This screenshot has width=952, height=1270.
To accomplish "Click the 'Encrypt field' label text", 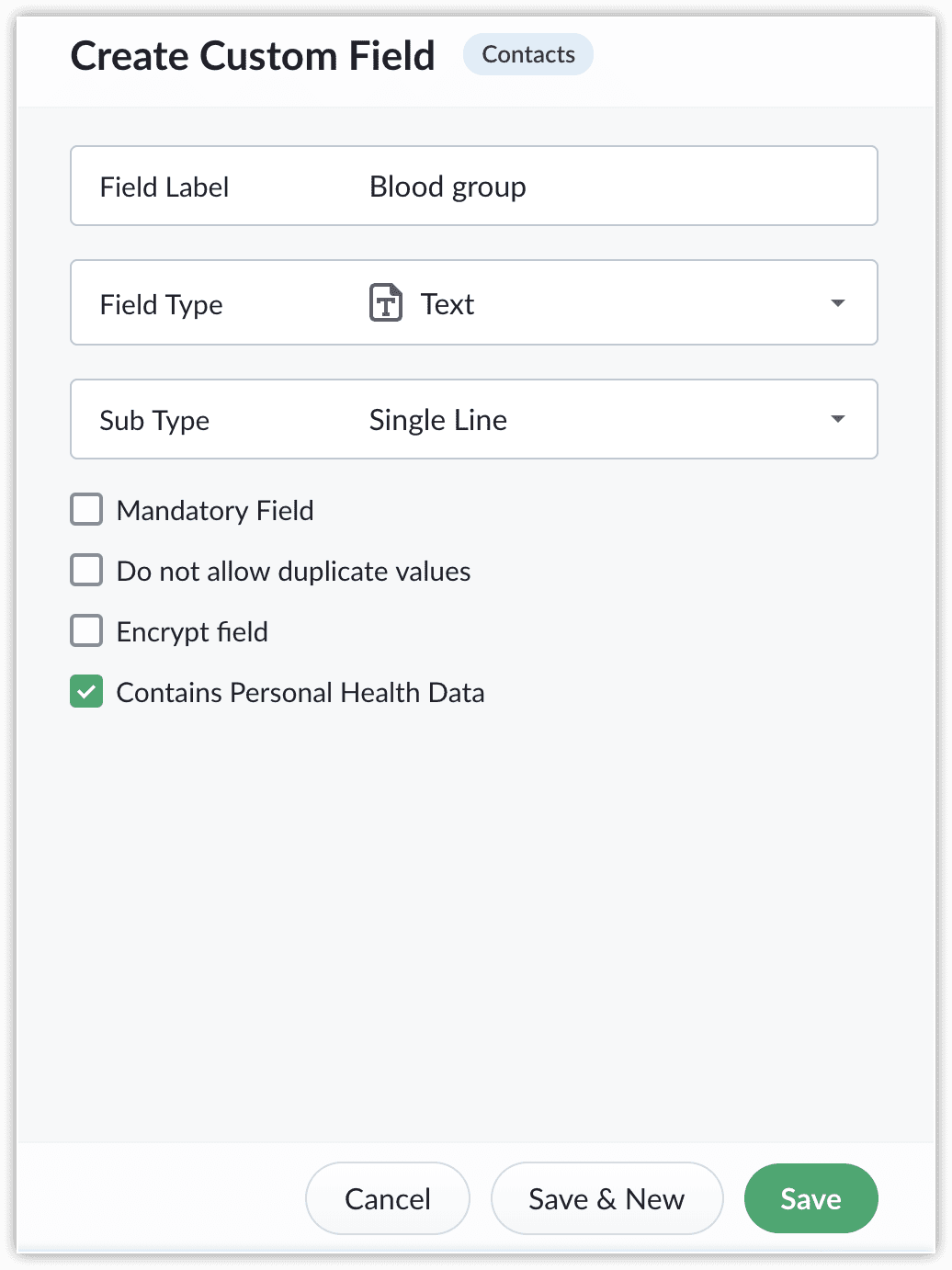I will pos(192,631).
